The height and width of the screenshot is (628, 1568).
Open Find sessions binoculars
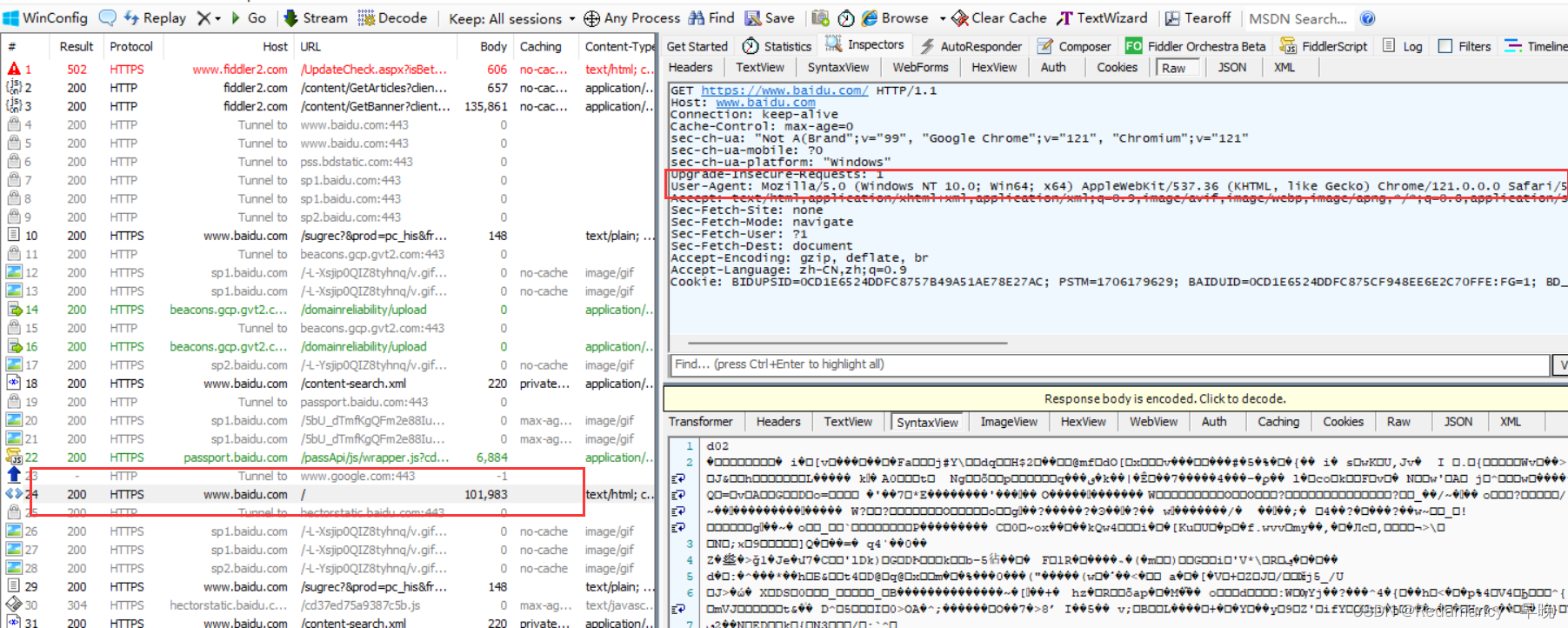tap(711, 17)
